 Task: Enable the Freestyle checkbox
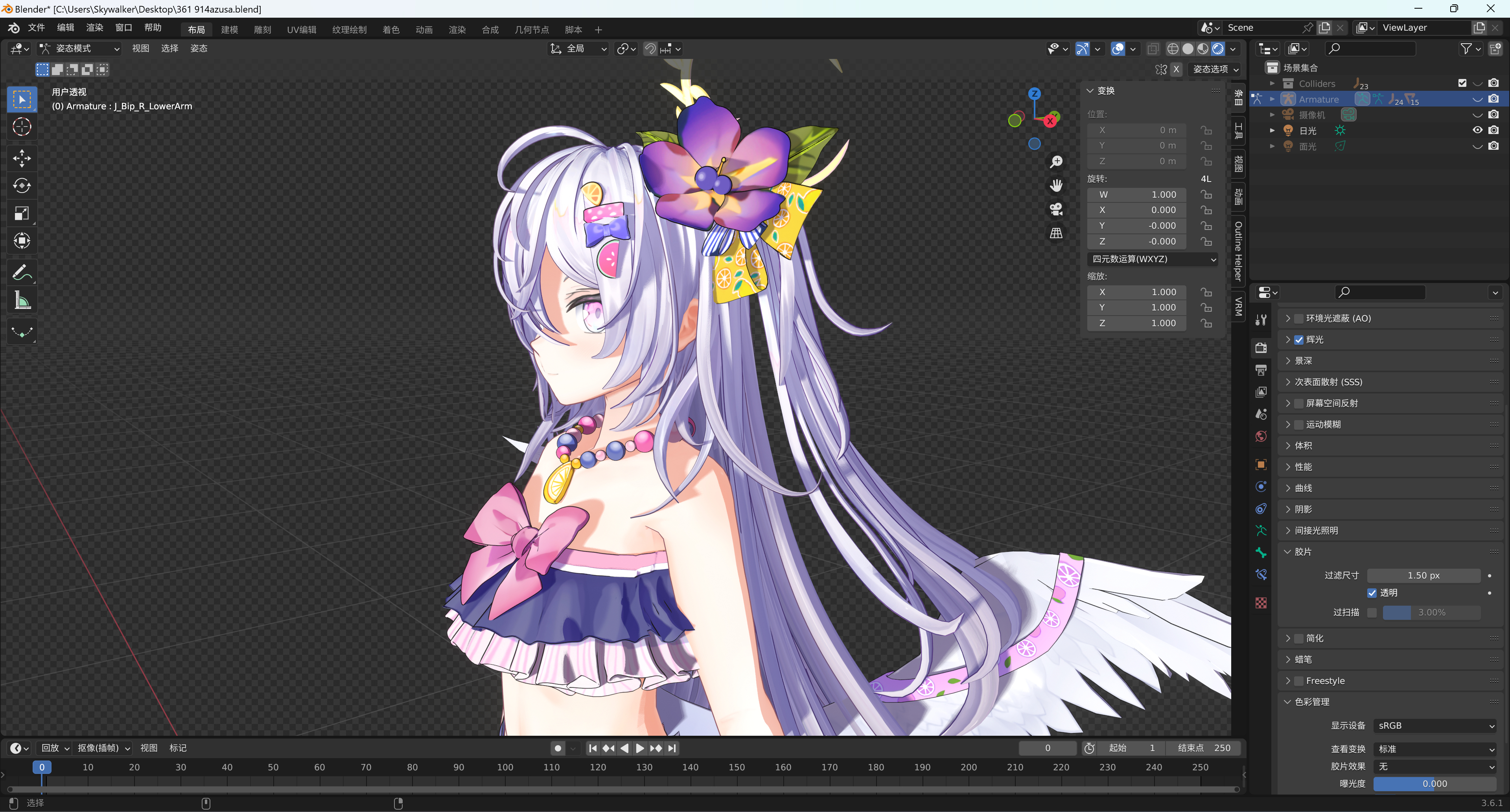point(1299,681)
